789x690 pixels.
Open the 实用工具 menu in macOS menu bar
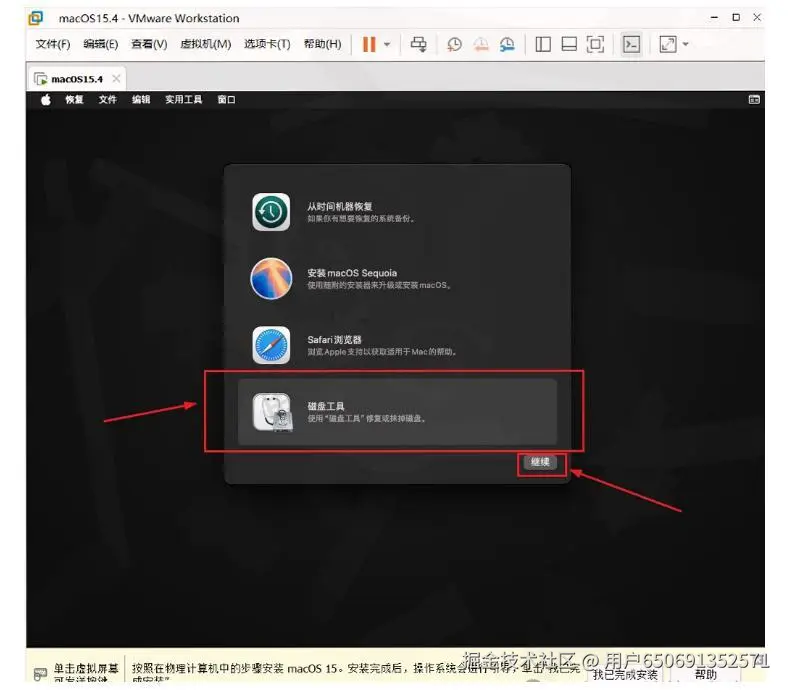[x=183, y=100]
